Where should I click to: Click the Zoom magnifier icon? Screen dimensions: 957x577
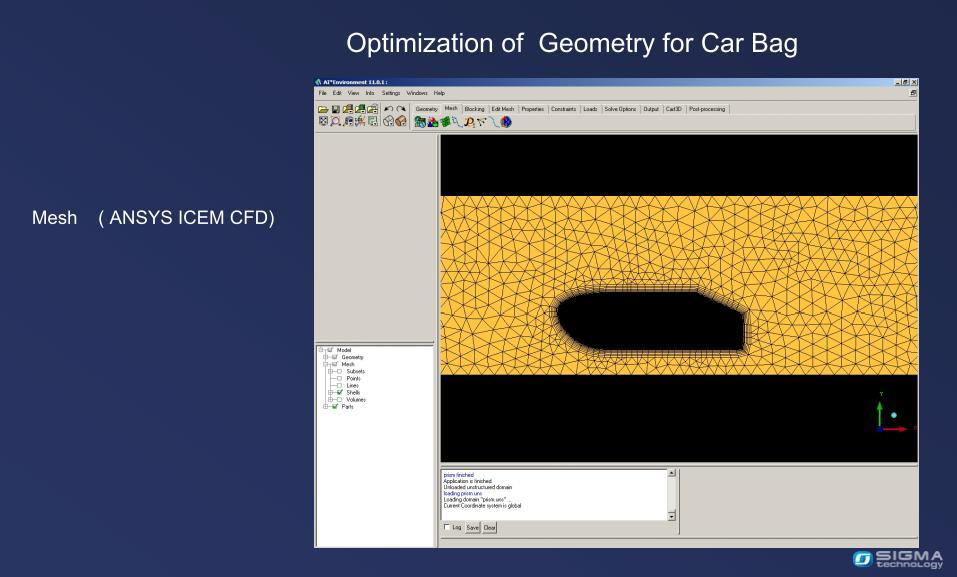pyautogui.click(x=335, y=122)
